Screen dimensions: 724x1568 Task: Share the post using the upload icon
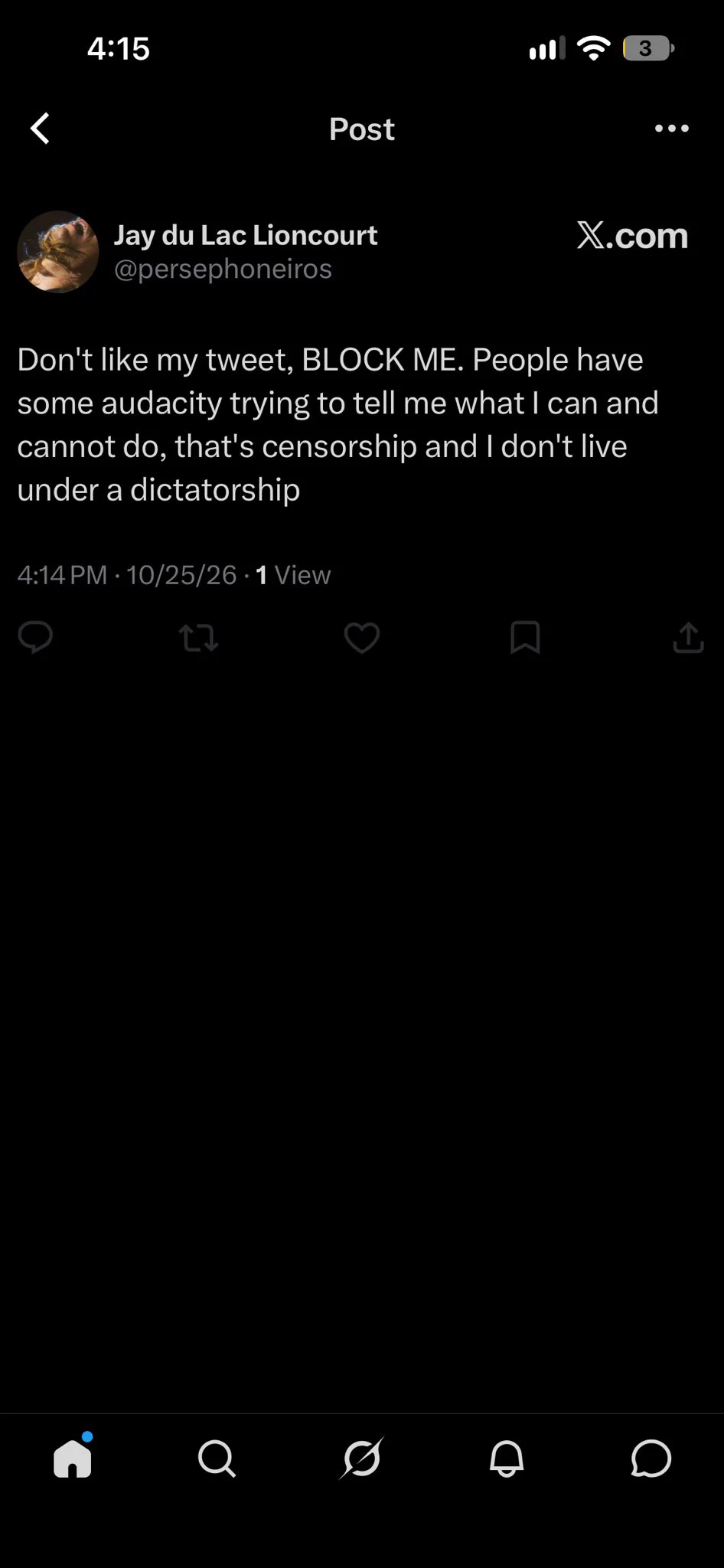[688, 637]
